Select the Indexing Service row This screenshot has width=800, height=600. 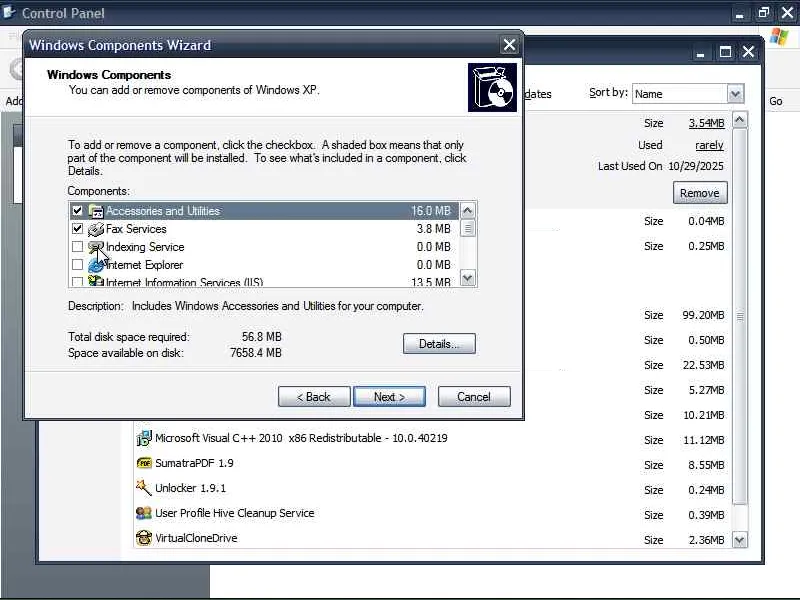click(x=264, y=247)
